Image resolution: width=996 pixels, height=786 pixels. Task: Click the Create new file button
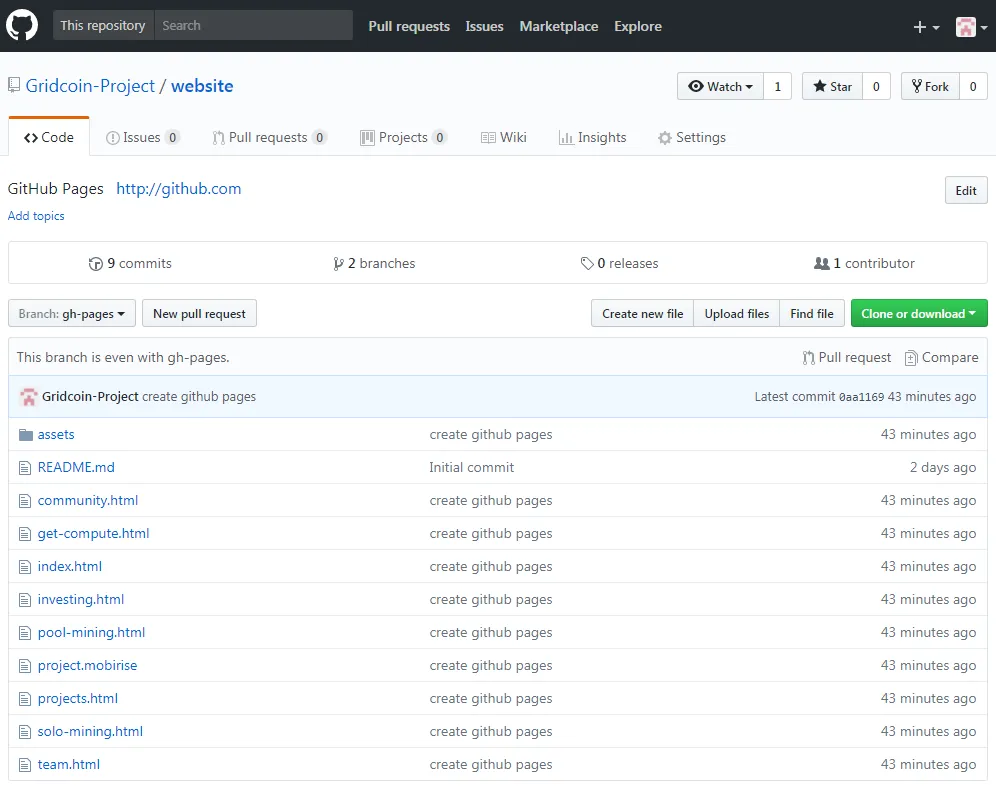(x=643, y=313)
